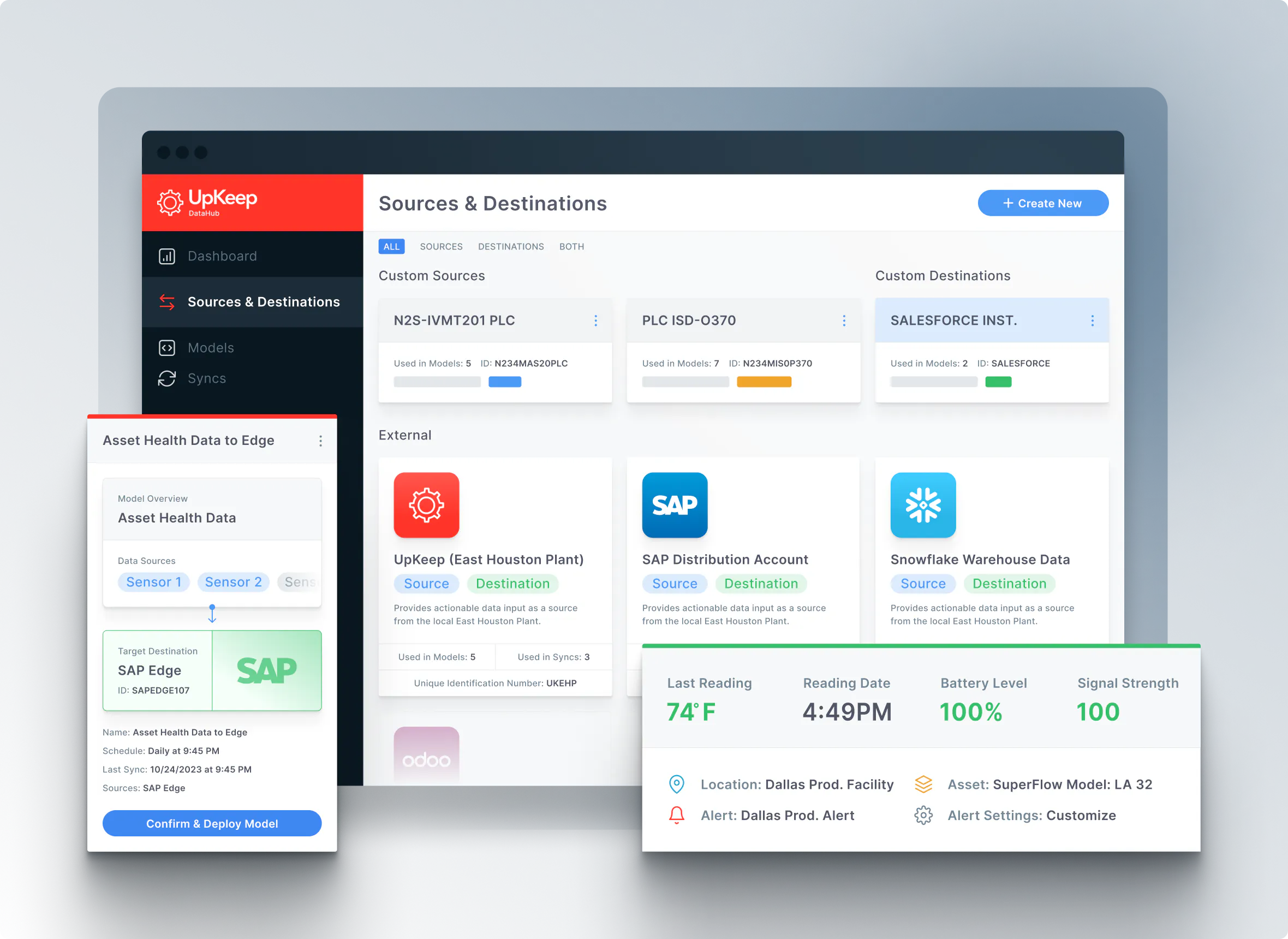The height and width of the screenshot is (939, 1288).
Task: Click the orange stacked layers asset icon
Action: (x=923, y=784)
